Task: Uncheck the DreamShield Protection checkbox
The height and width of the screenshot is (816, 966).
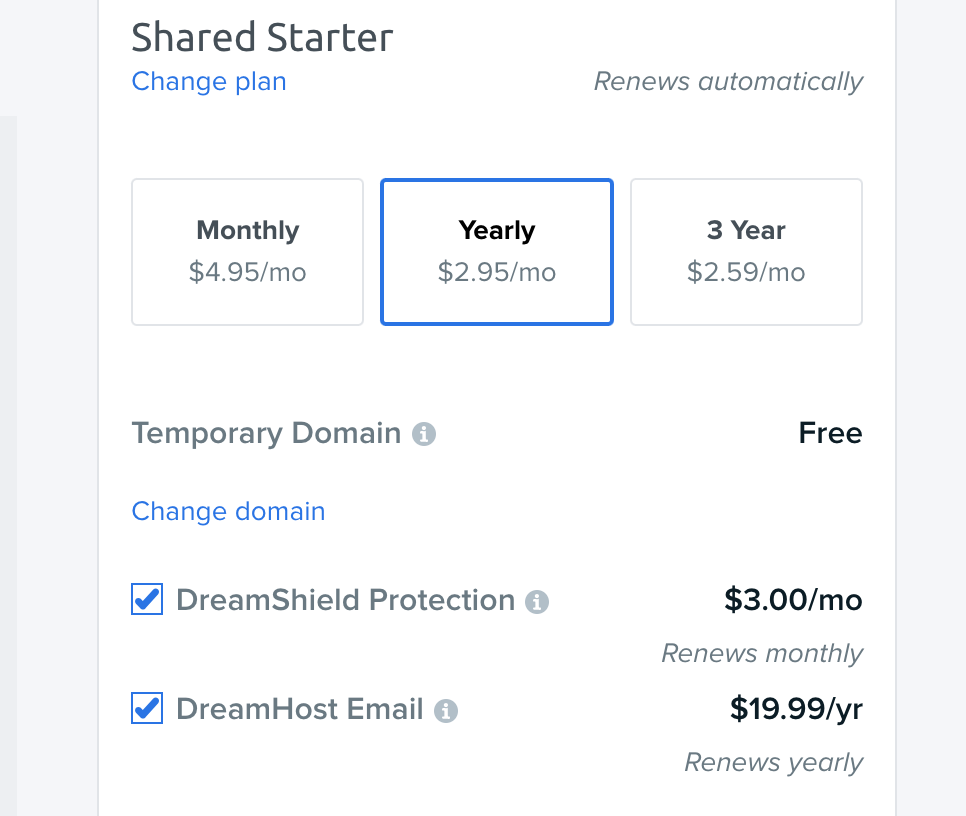Action: click(146, 599)
